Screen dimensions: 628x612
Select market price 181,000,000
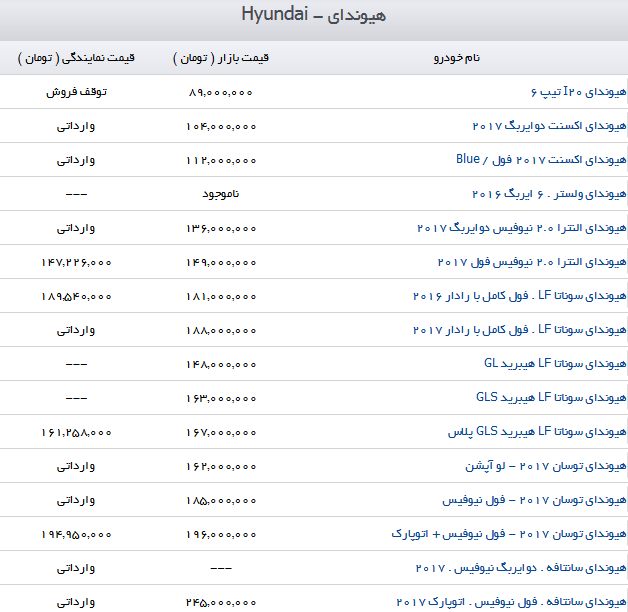(221, 297)
